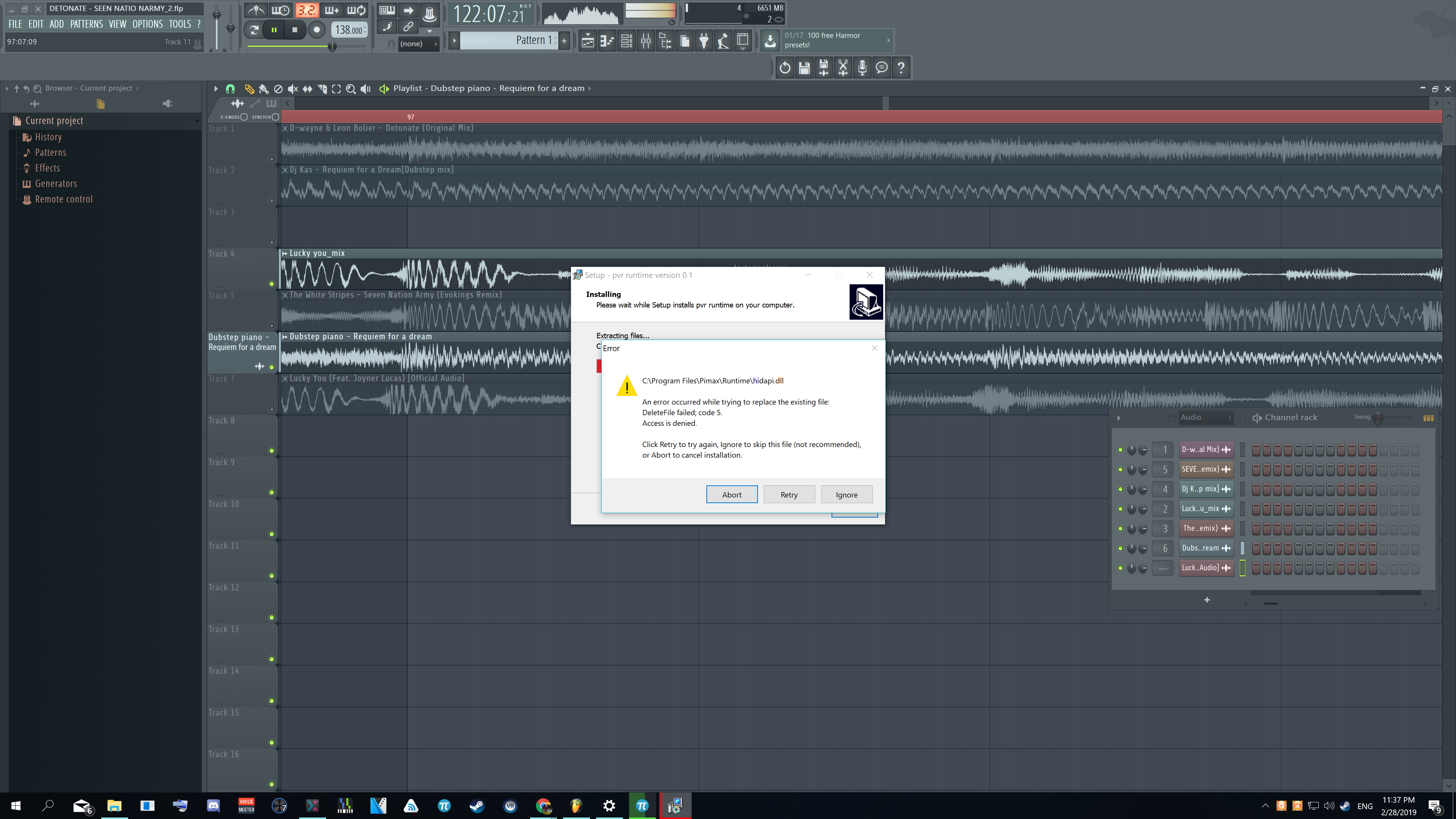Open Steam from the Windows taskbar
The height and width of the screenshot is (819, 1456).
(477, 805)
